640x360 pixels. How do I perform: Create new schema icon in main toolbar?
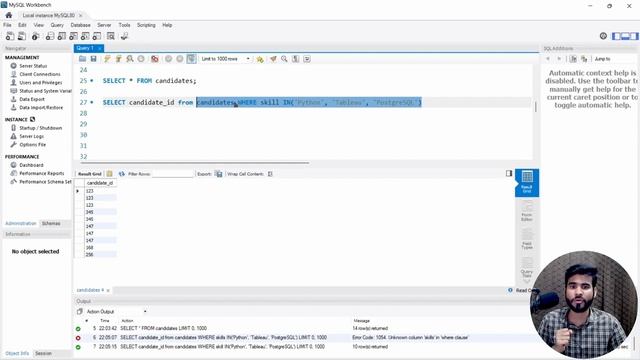[49, 36]
